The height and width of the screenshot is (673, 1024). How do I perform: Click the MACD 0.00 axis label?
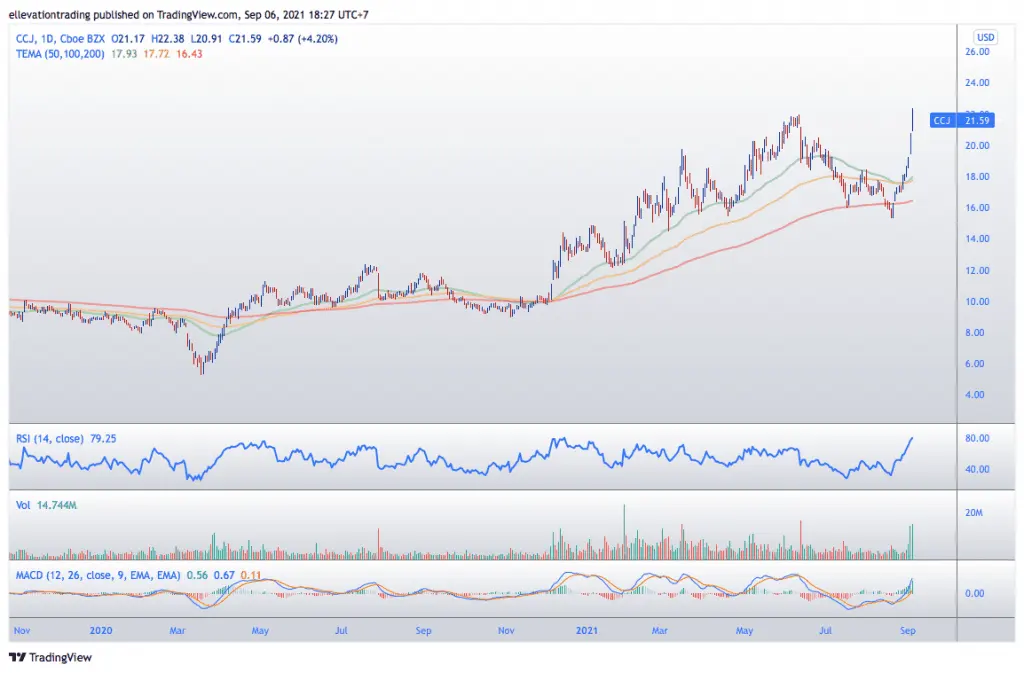pos(974,593)
